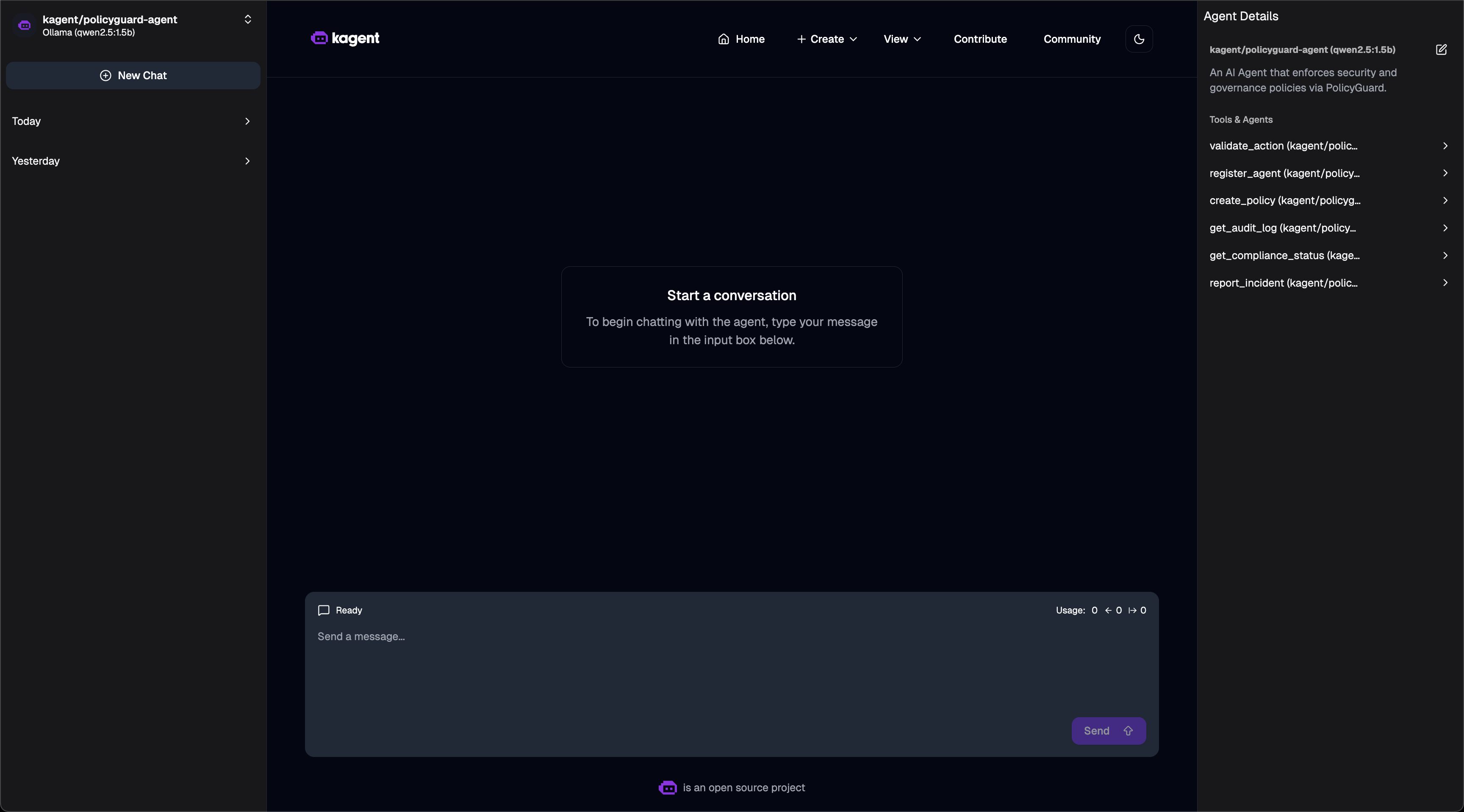
Task: Click the plus icon on New Chat
Action: [106, 75]
